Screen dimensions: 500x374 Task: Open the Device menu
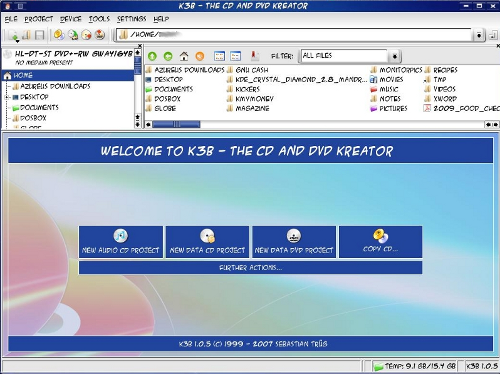point(71,19)
